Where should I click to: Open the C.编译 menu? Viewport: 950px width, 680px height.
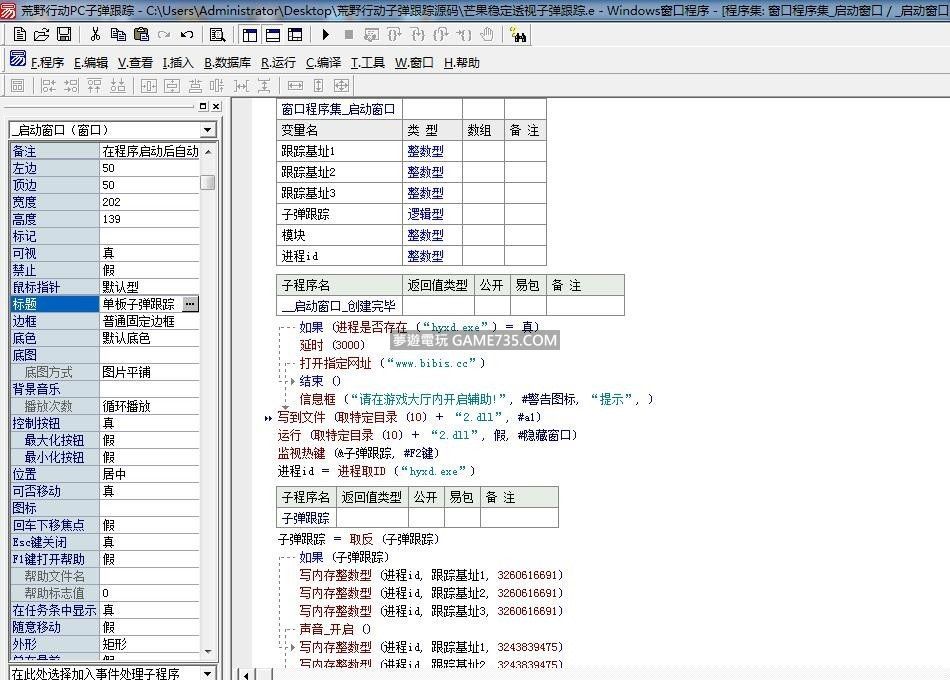pyautogui.click(x=323, y=62)
